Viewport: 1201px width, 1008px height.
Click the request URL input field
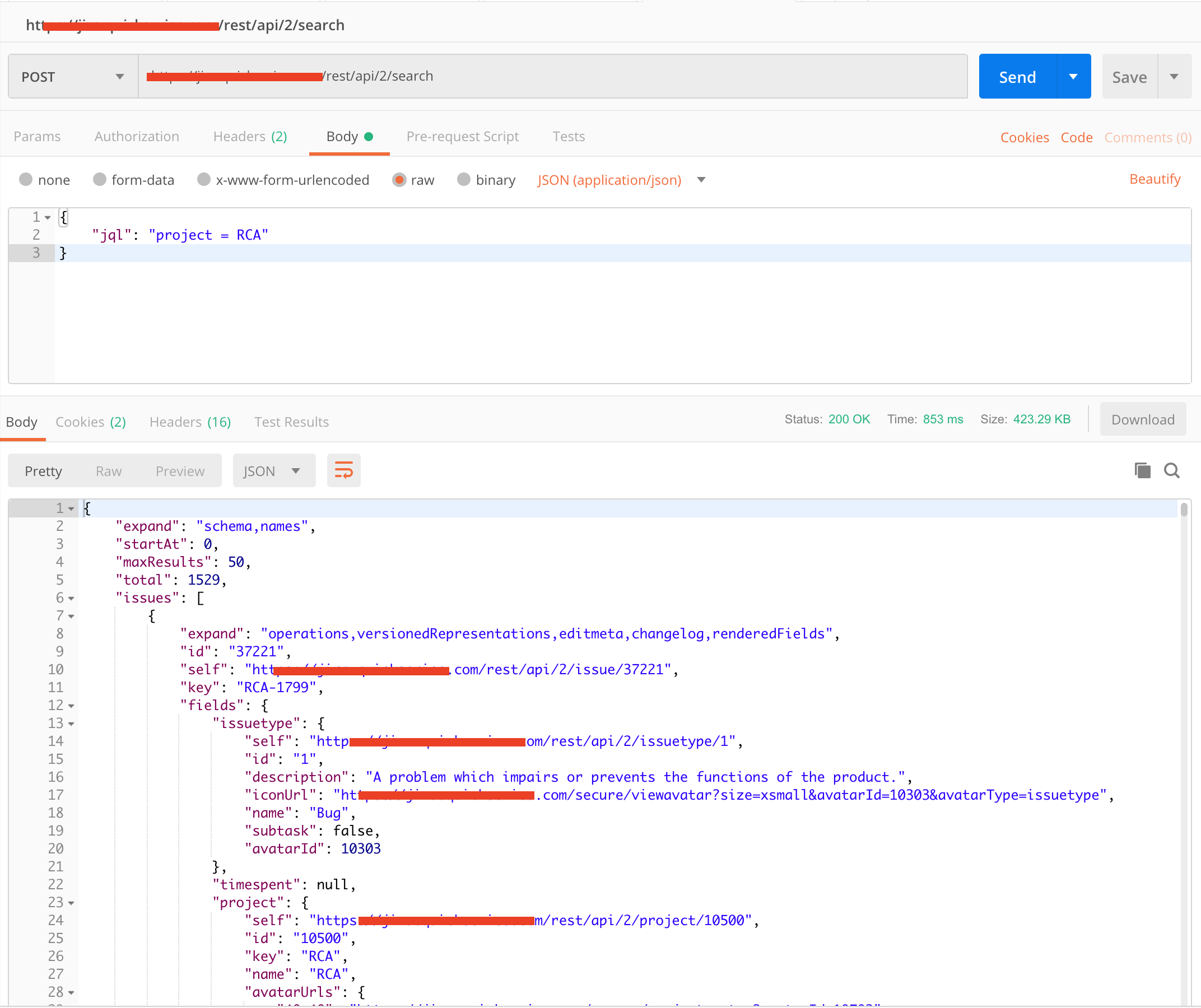[629, 77]
